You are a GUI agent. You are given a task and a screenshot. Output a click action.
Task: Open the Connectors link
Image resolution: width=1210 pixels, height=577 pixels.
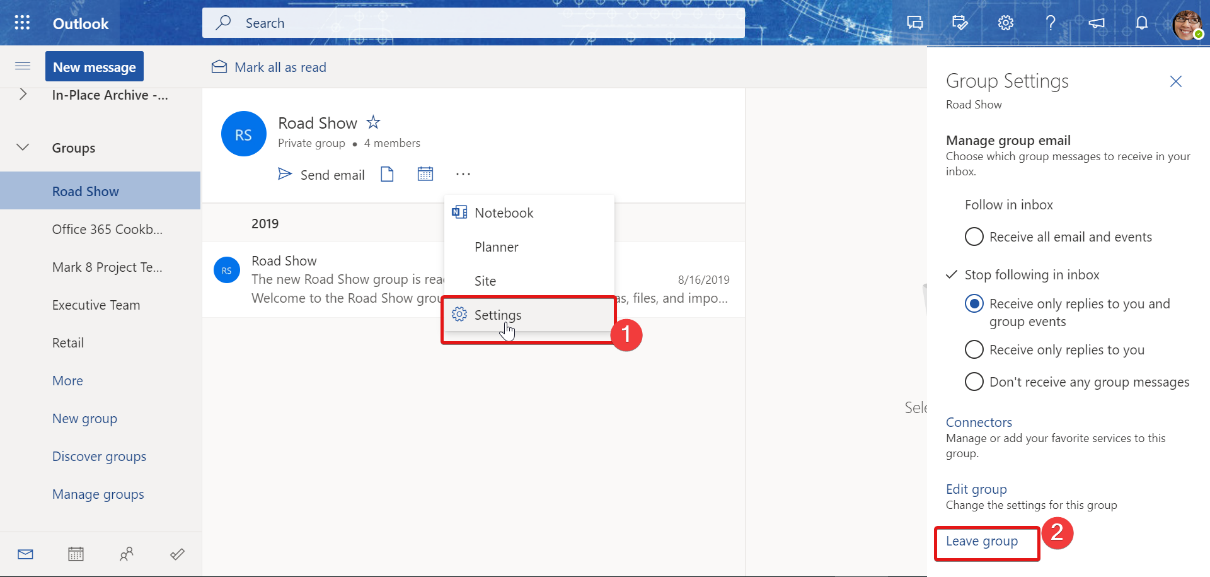[x=978, y=421]
